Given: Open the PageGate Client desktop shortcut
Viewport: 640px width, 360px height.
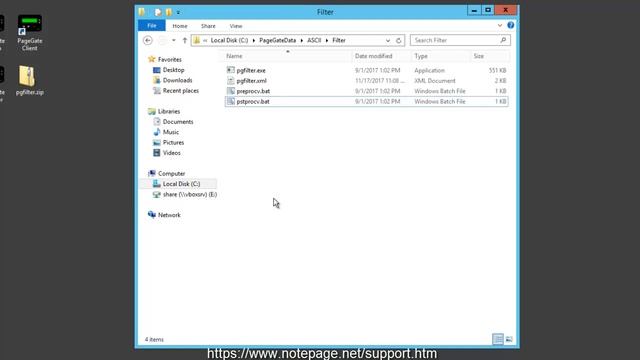Looking at the screenshot, I should [x=29, y=33].
